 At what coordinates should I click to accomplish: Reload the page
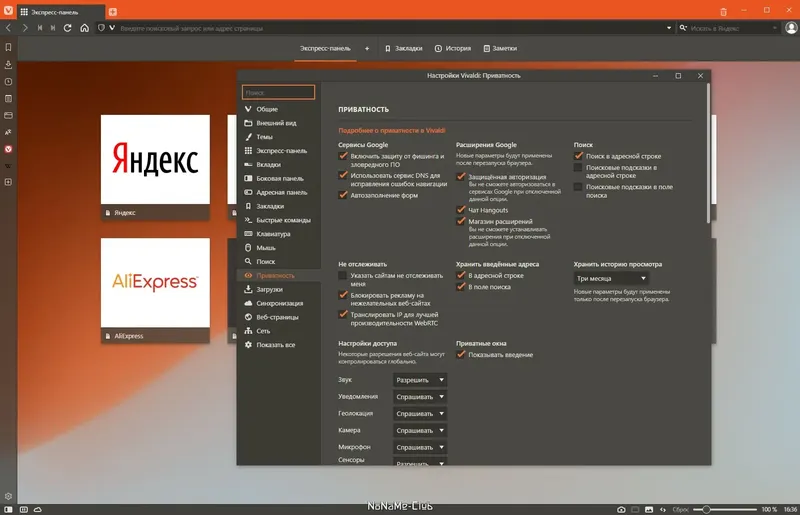pyautogui.click(x=67, y=28)
